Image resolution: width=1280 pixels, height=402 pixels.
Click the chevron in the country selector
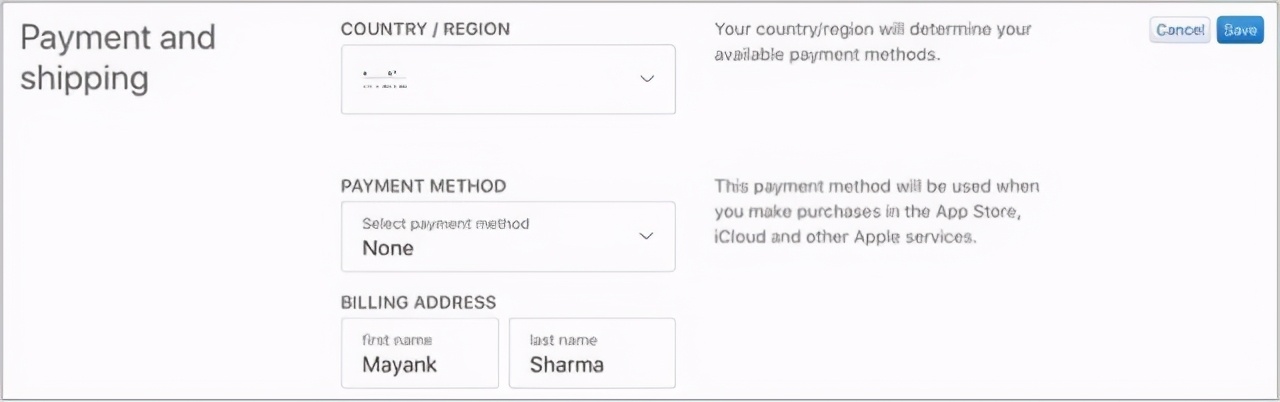[647, 79]
